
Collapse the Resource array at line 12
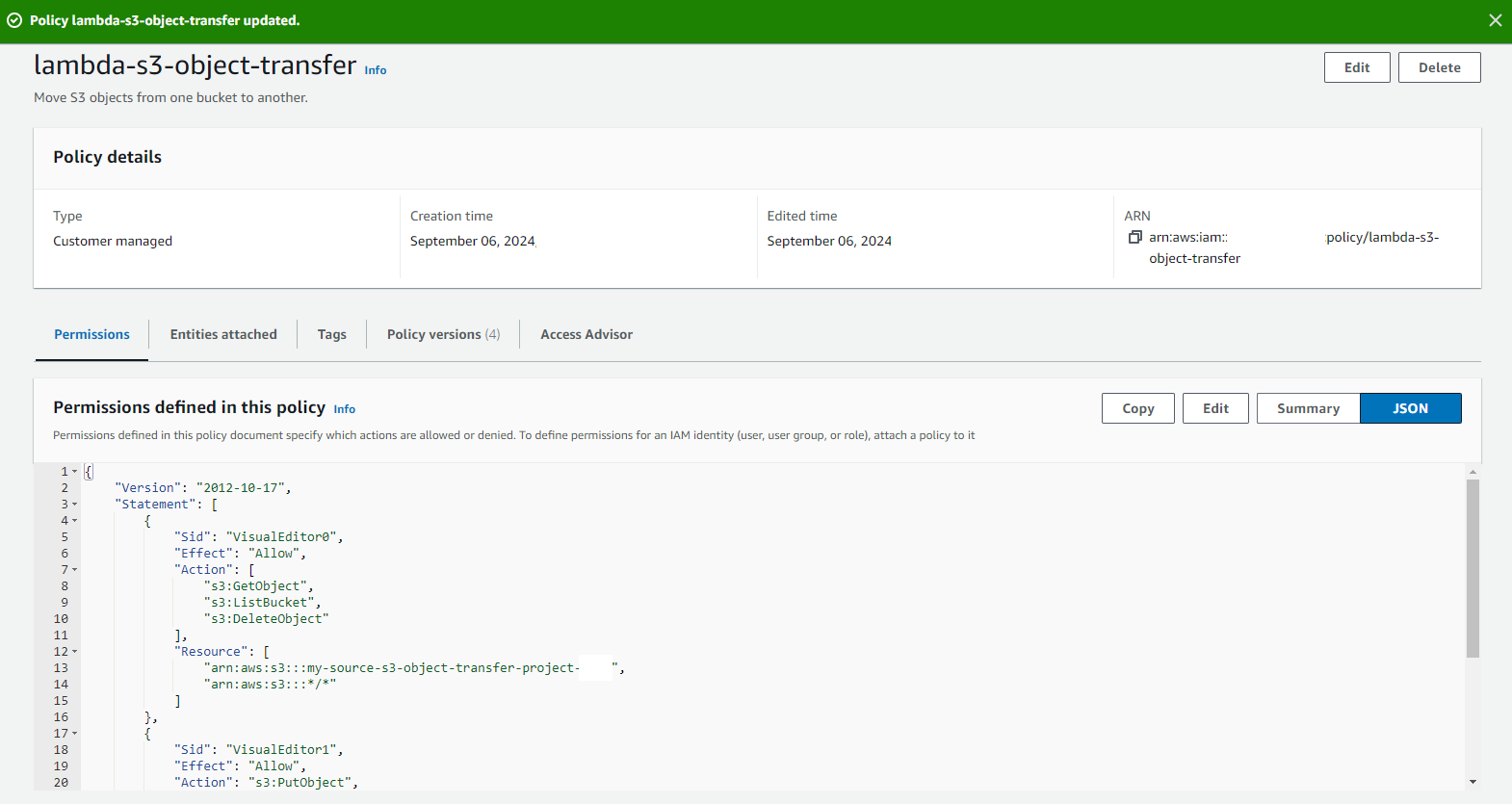[x=75, y=652]
